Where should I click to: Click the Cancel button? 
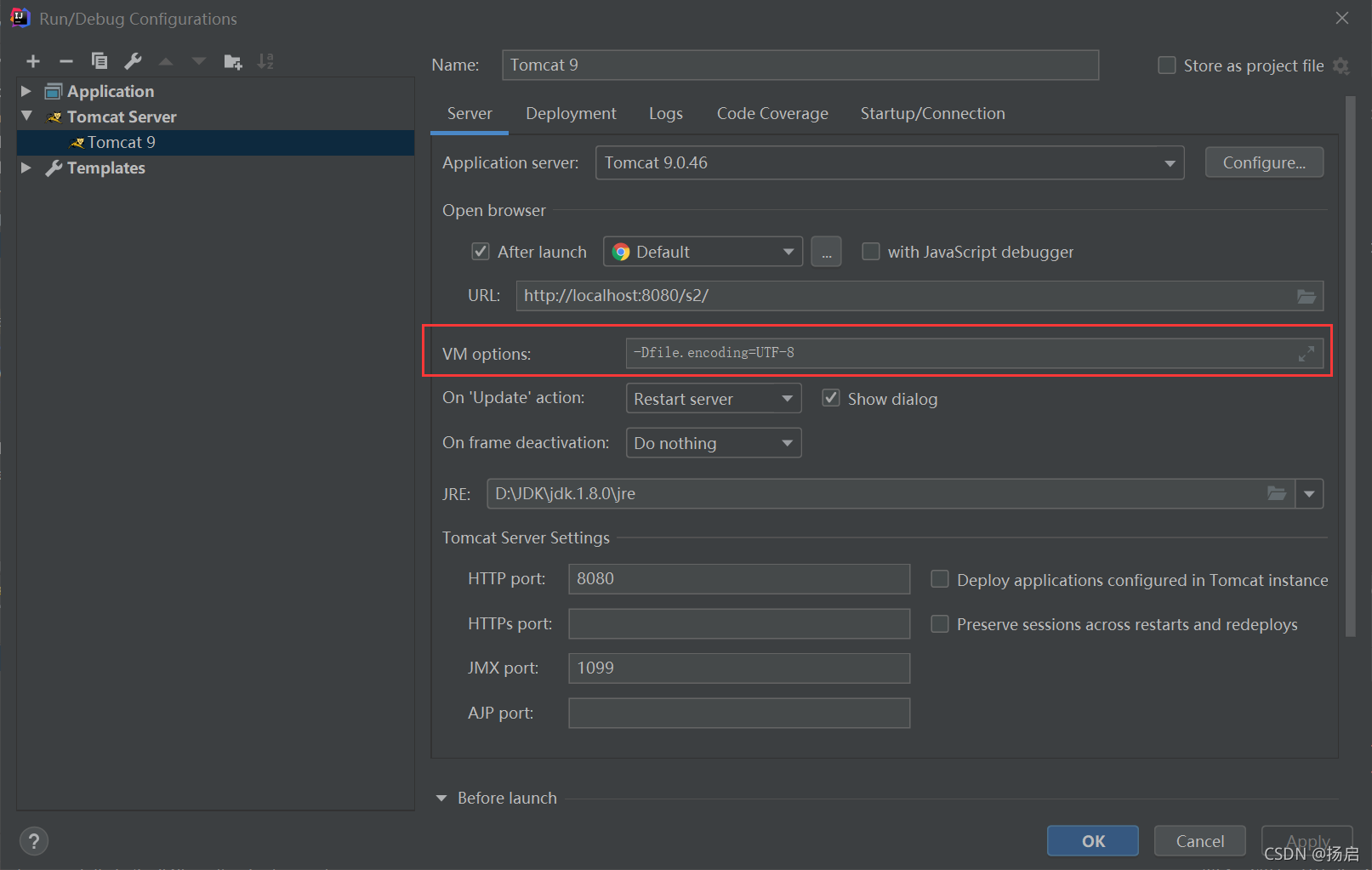(x=1200, y=841)
